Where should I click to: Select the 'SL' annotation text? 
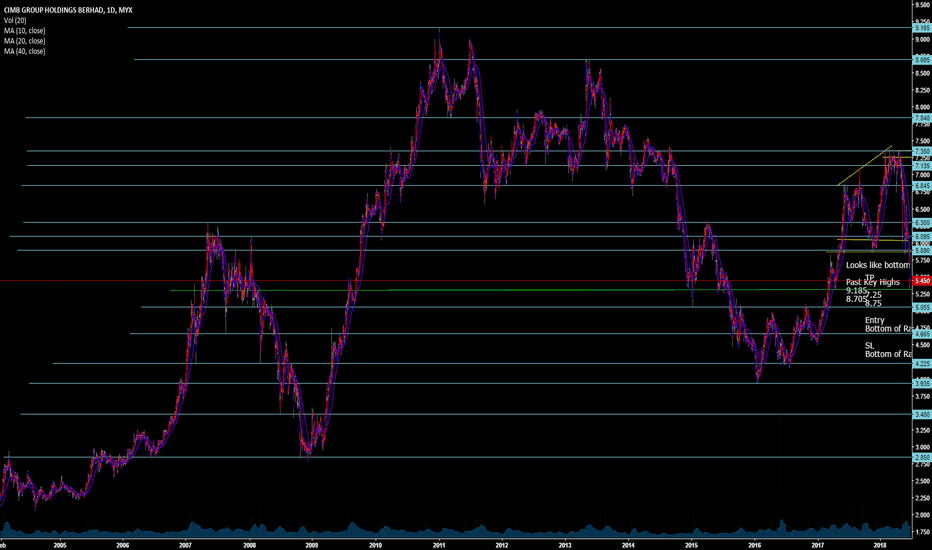point(870,346)
